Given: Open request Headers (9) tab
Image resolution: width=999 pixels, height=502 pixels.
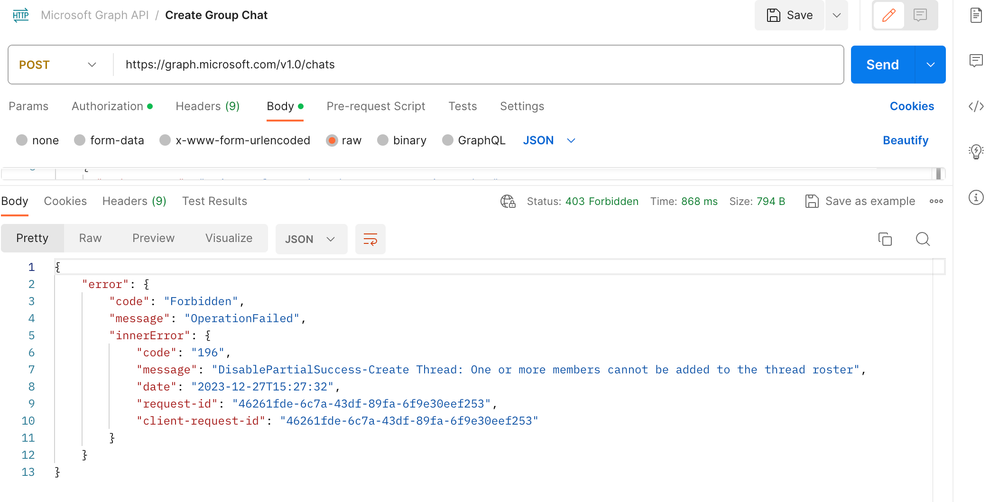Looking at the screenshot, I should [208, 106].
